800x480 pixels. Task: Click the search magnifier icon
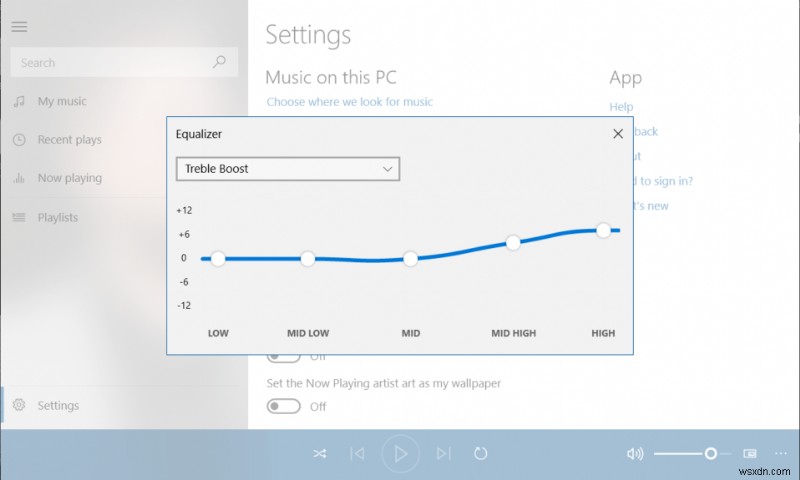[219, 62]
